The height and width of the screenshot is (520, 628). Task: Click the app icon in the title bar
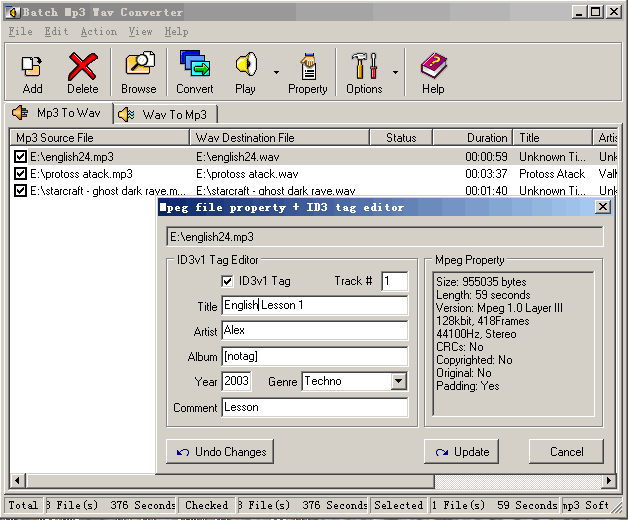[x=13, y=12]
